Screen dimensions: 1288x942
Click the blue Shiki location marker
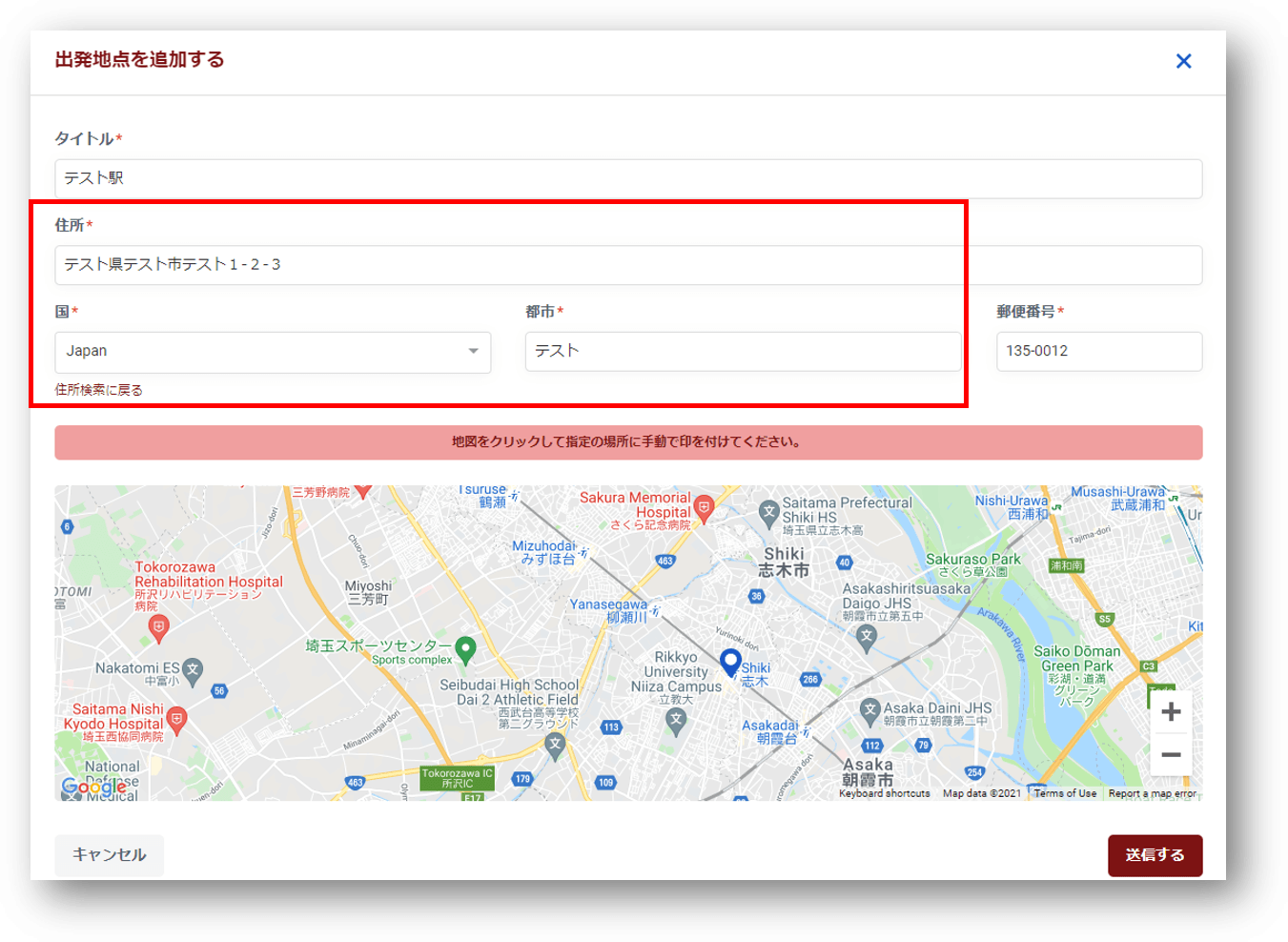pos(730,662)
